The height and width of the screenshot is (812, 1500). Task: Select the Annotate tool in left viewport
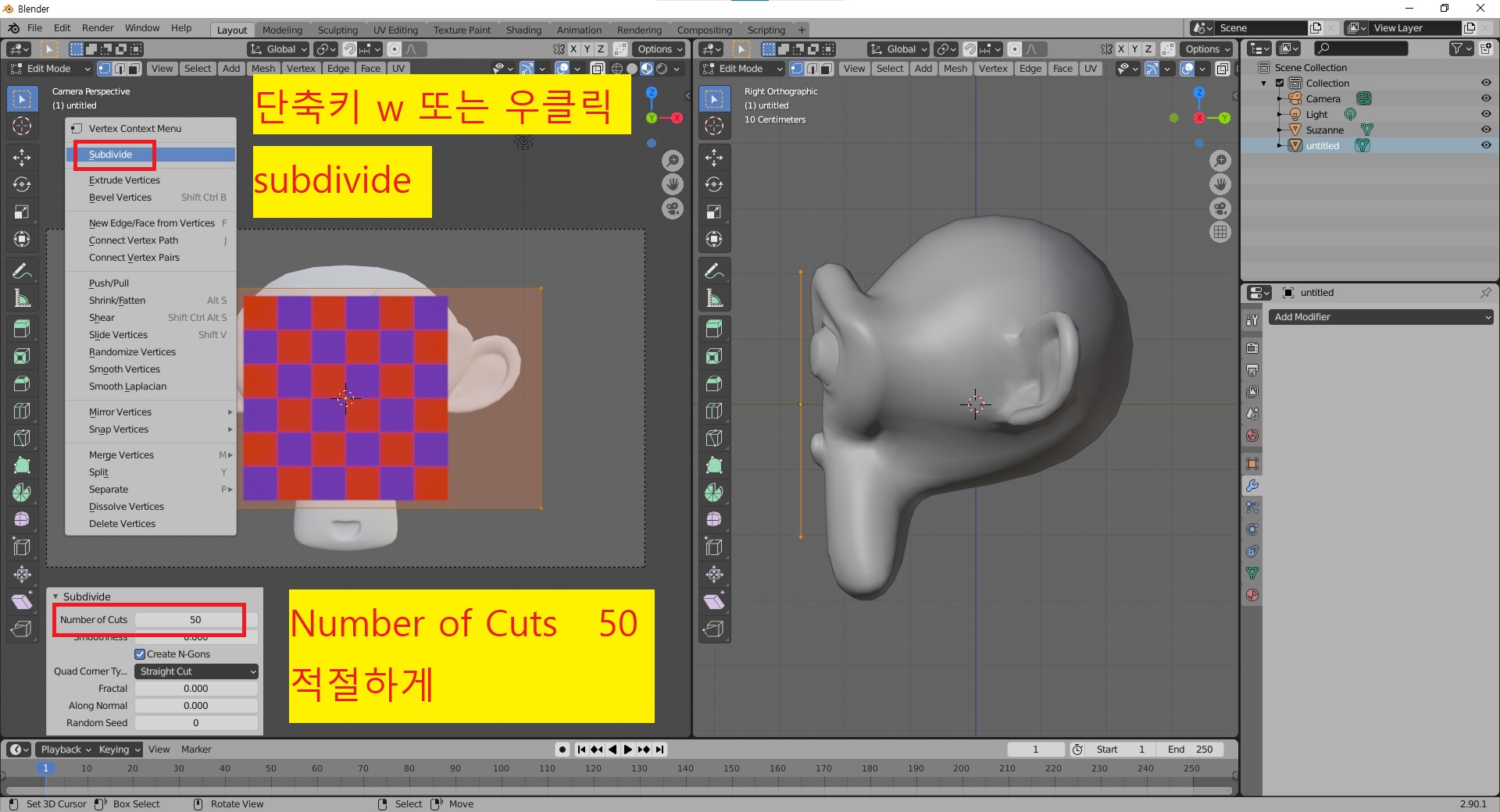coord(22,271)
